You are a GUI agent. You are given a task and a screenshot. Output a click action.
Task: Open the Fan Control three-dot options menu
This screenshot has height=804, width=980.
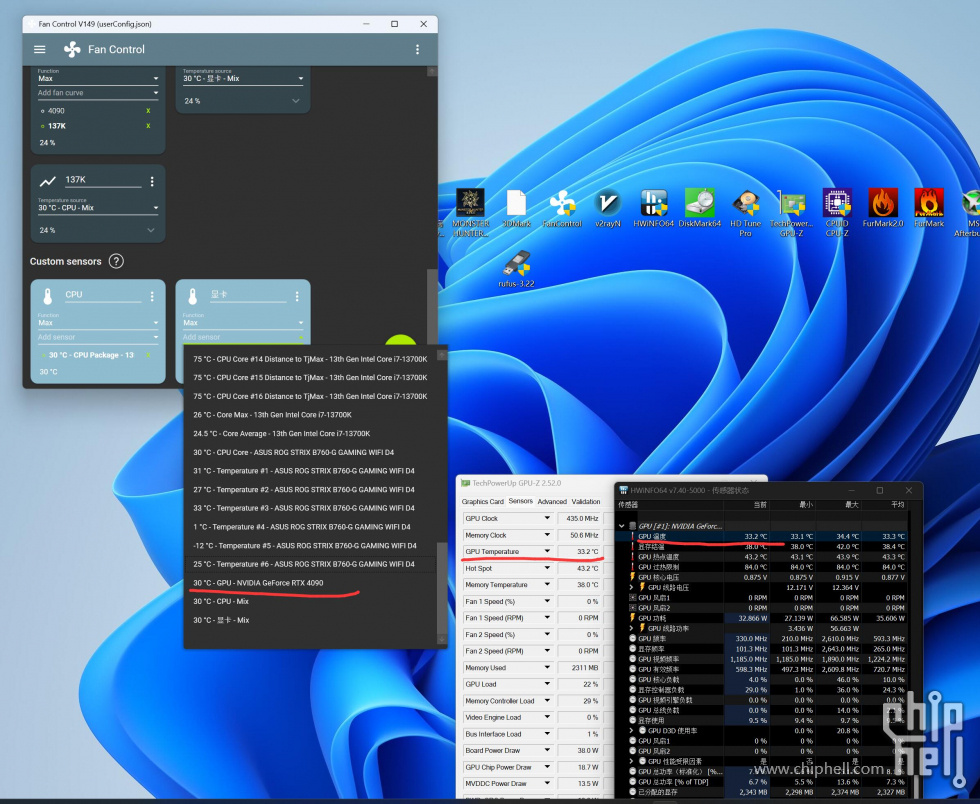pos(417,49)
